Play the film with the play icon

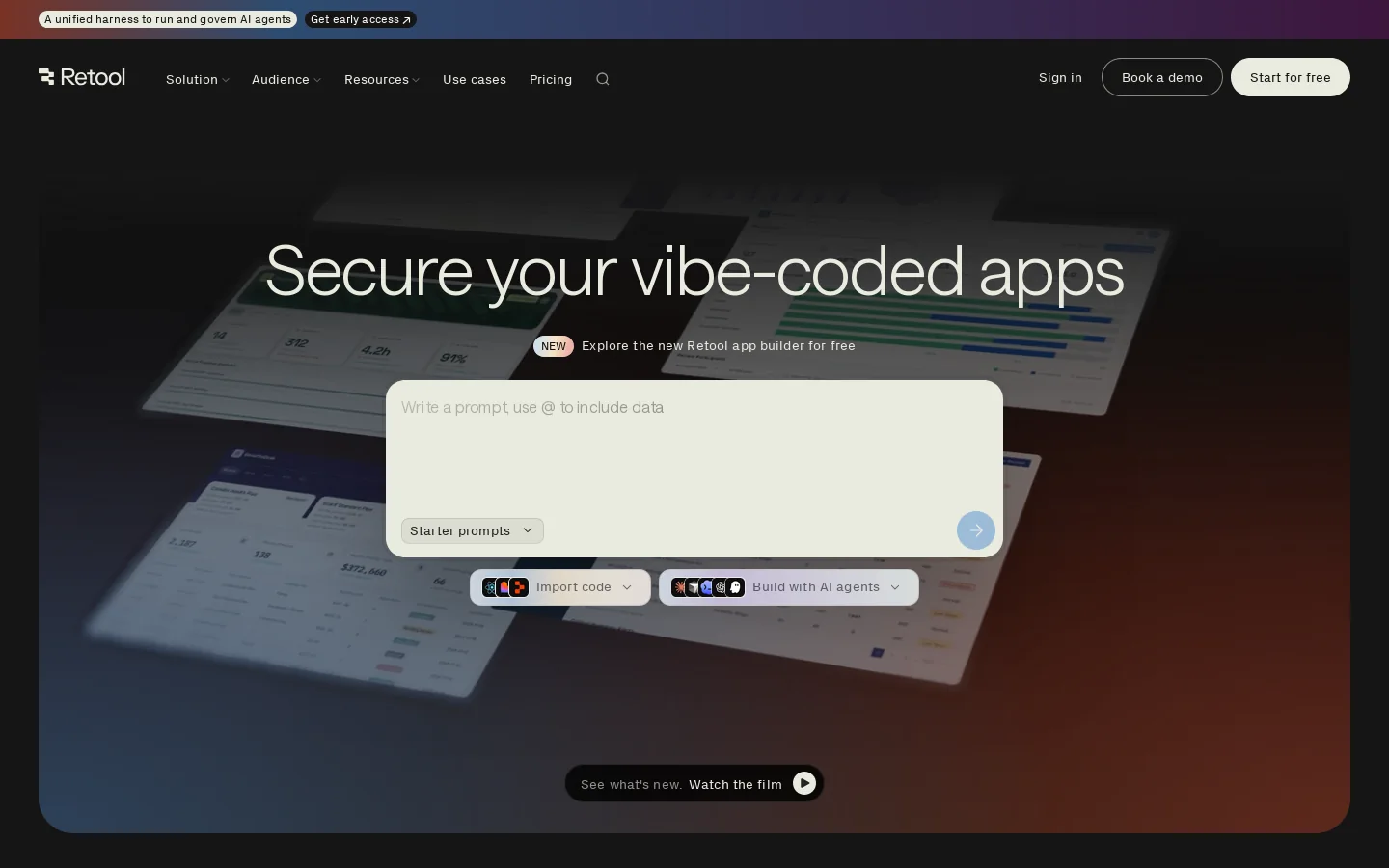click(x=804, y=783)
